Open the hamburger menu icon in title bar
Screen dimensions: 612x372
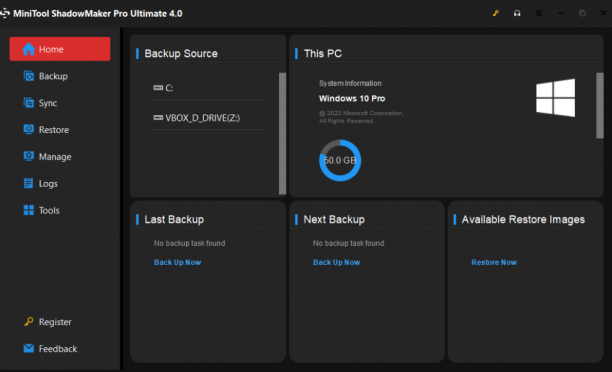pos(539,13)
